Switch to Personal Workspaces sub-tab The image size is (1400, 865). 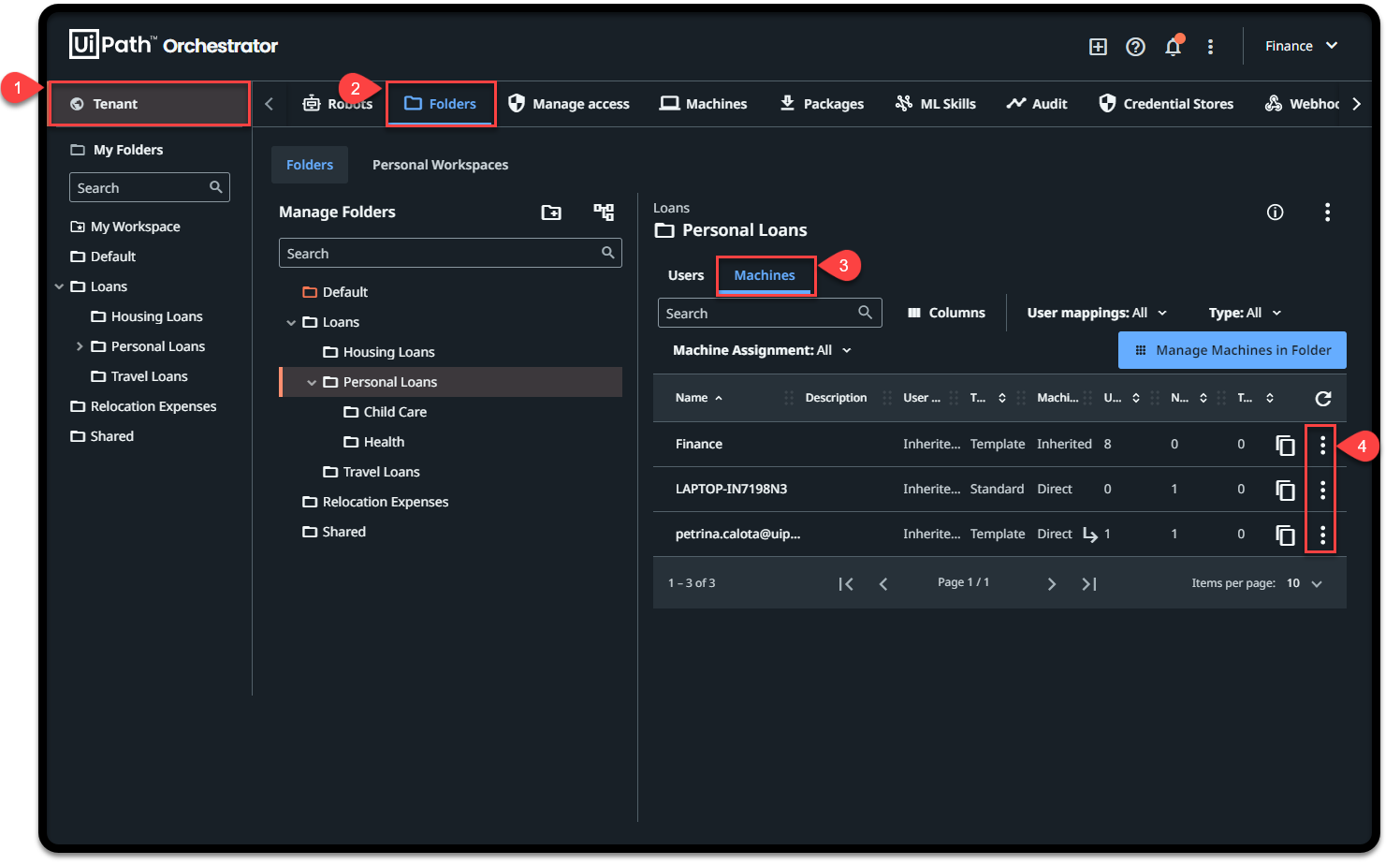click(441, 165)
